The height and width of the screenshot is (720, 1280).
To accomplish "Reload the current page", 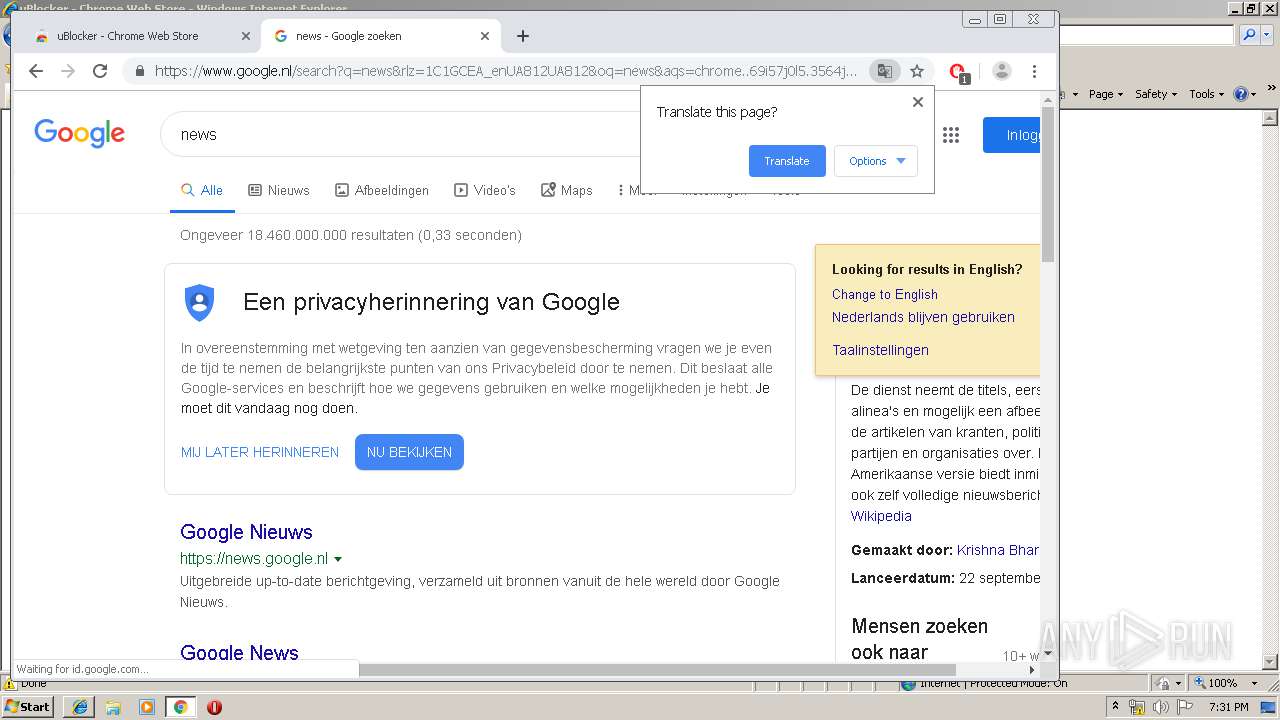I will point(100,71).
